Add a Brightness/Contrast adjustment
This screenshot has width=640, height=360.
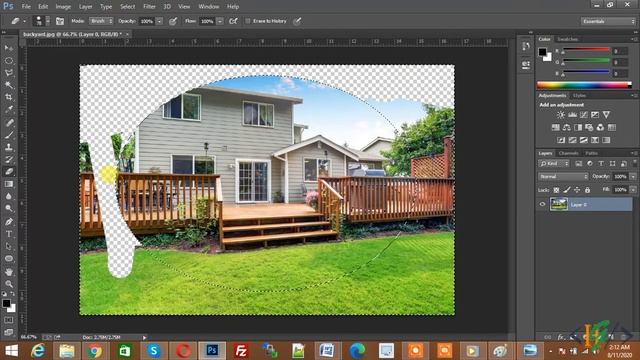tap(561, 115)
